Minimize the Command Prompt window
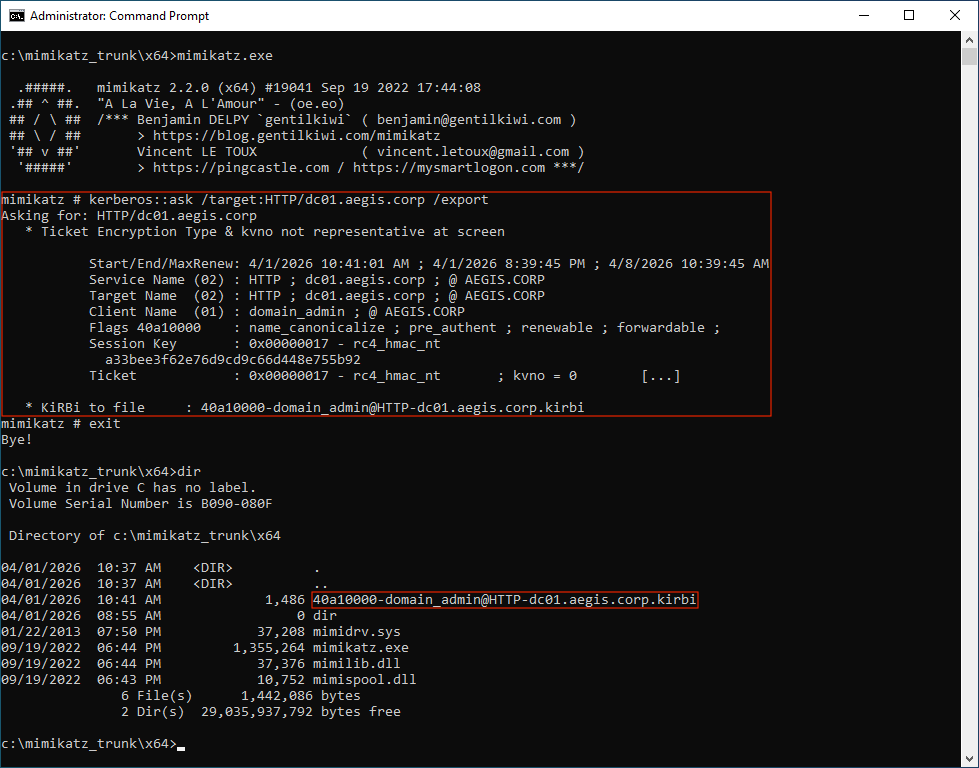The height and width of the screenshot is (768, 979). point(864,16)
